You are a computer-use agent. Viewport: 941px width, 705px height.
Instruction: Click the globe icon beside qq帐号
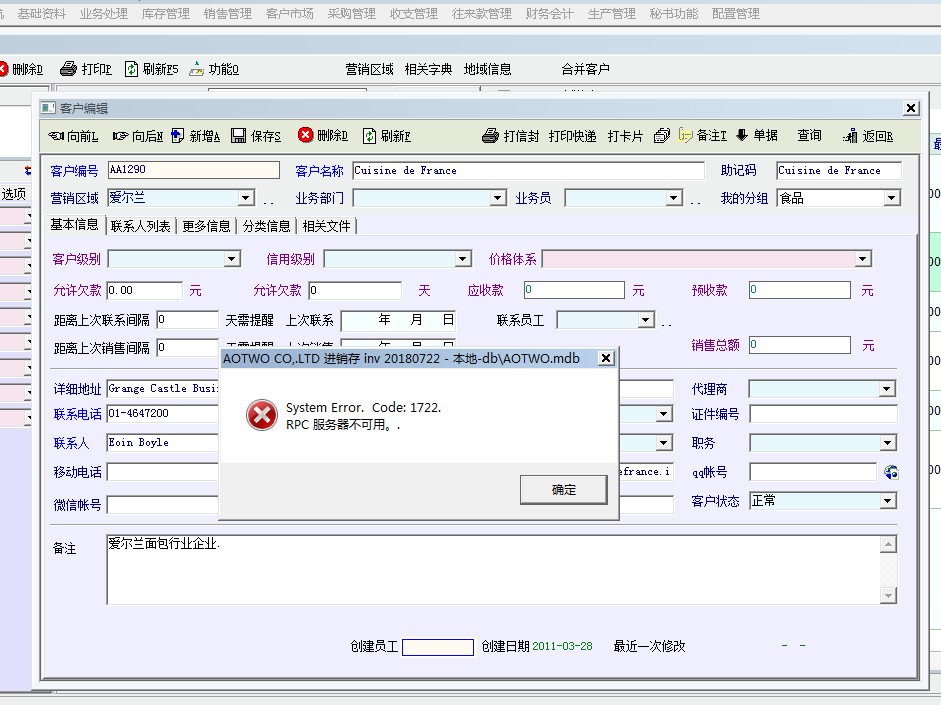tap(891, 472)
